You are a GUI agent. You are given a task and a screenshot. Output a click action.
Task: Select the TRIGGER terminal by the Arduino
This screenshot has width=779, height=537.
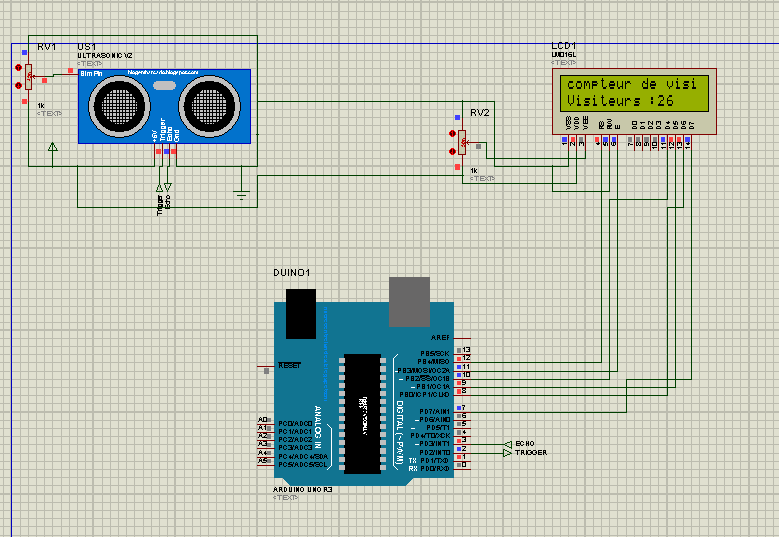(x=510, y=453)
